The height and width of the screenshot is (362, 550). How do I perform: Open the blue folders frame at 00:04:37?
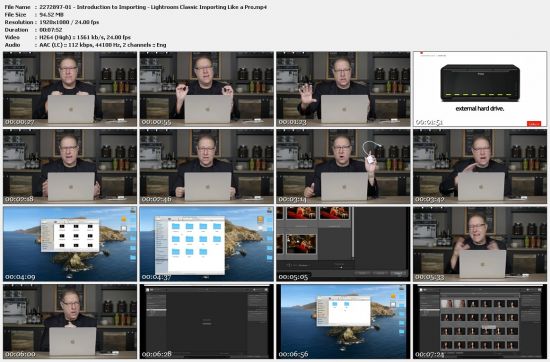tap(207, 244)
